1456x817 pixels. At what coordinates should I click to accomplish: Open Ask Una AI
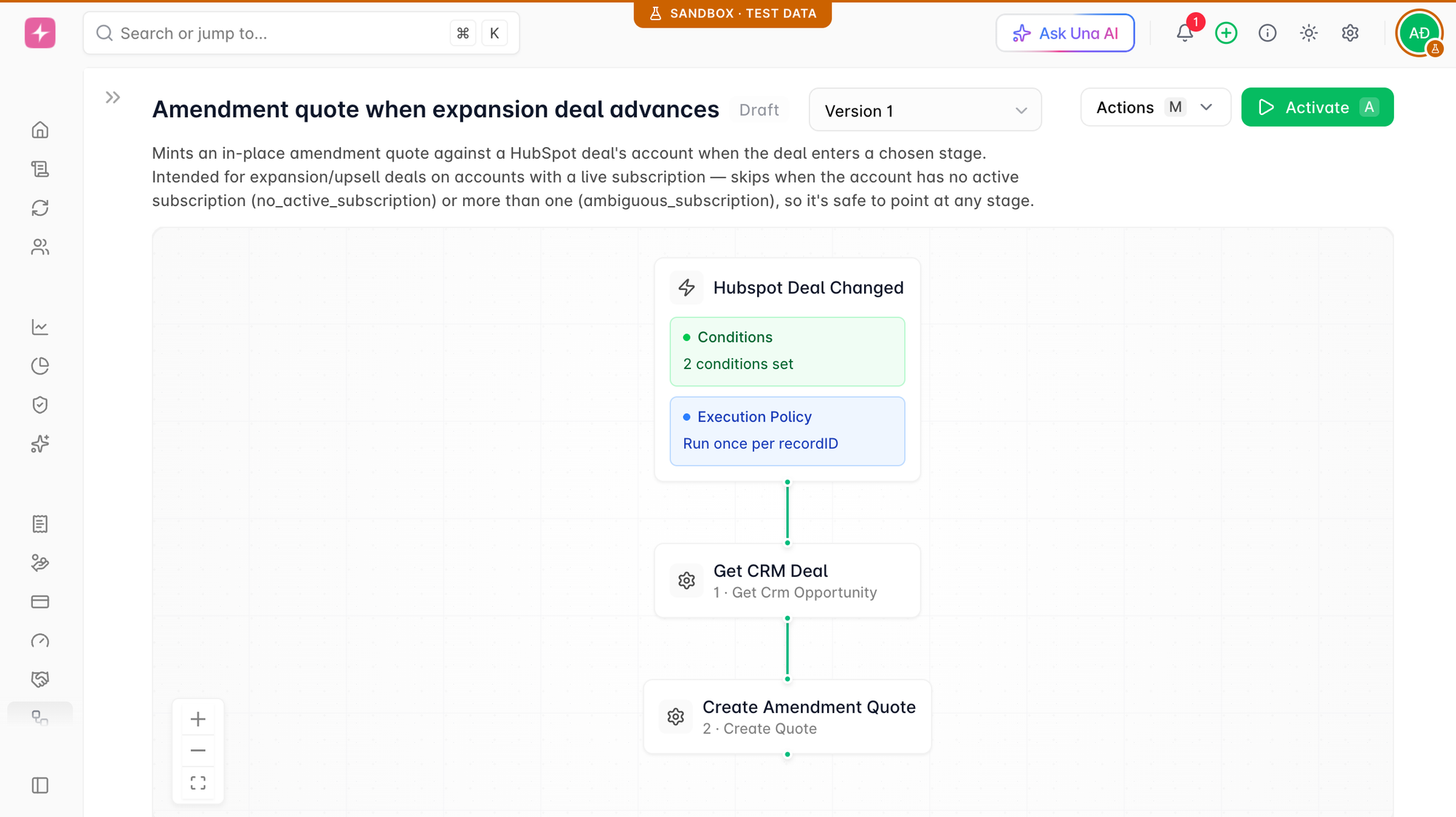(1065, 33)
